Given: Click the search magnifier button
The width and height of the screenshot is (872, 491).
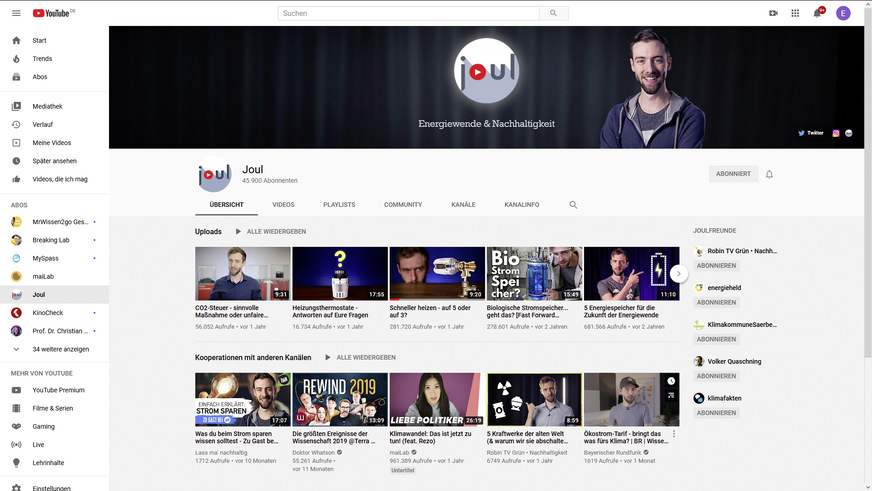Looking at the screenshot, I should tap(553, 13).
